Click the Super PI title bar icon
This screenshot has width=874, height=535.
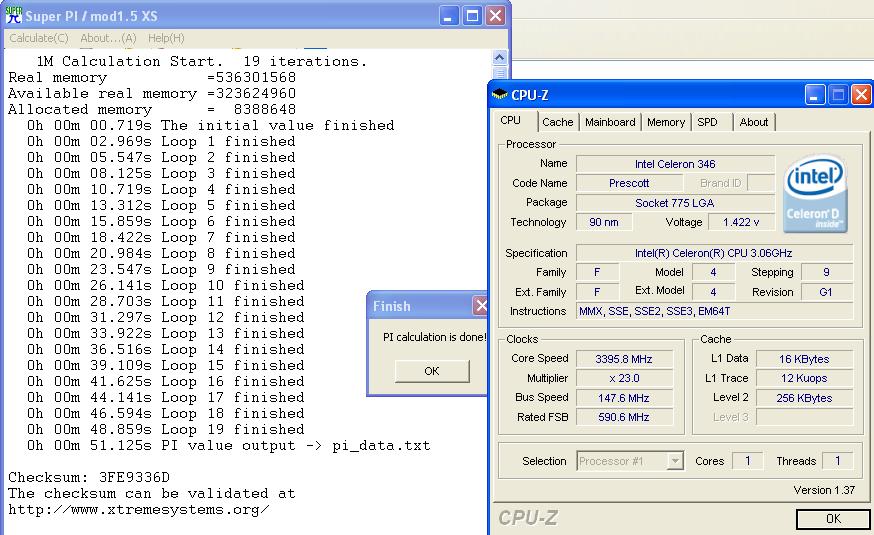[x=13, y=15]
